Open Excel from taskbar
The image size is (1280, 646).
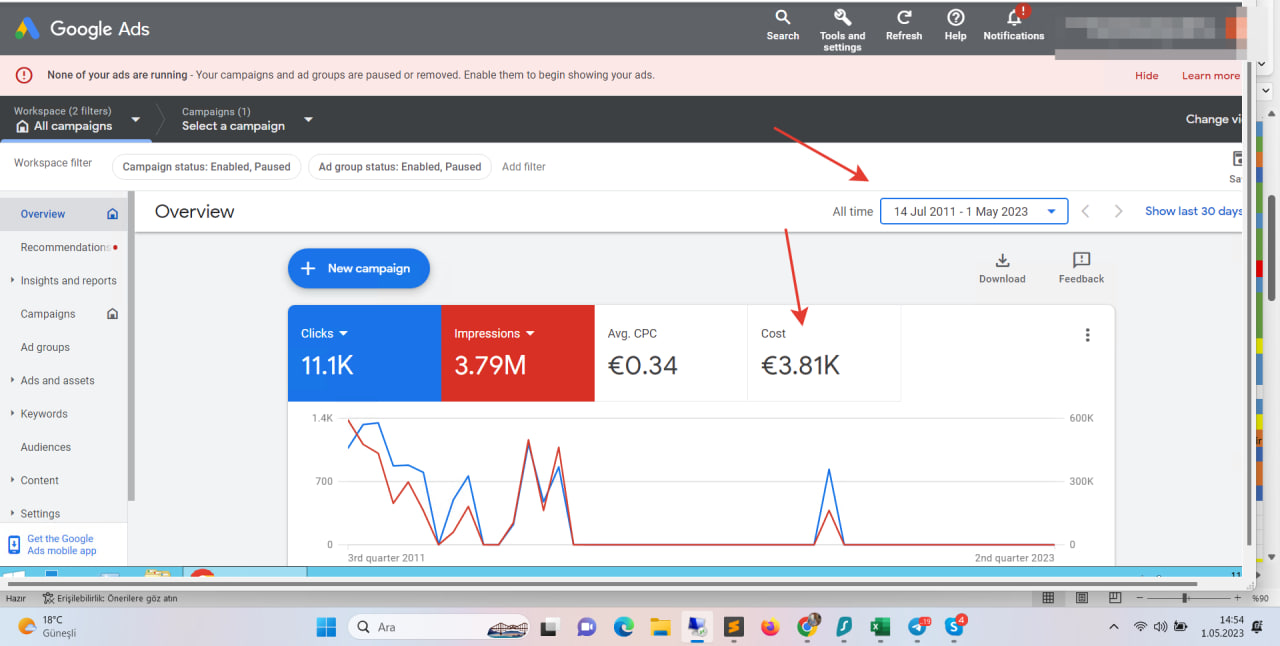click(x=880, y=627)
